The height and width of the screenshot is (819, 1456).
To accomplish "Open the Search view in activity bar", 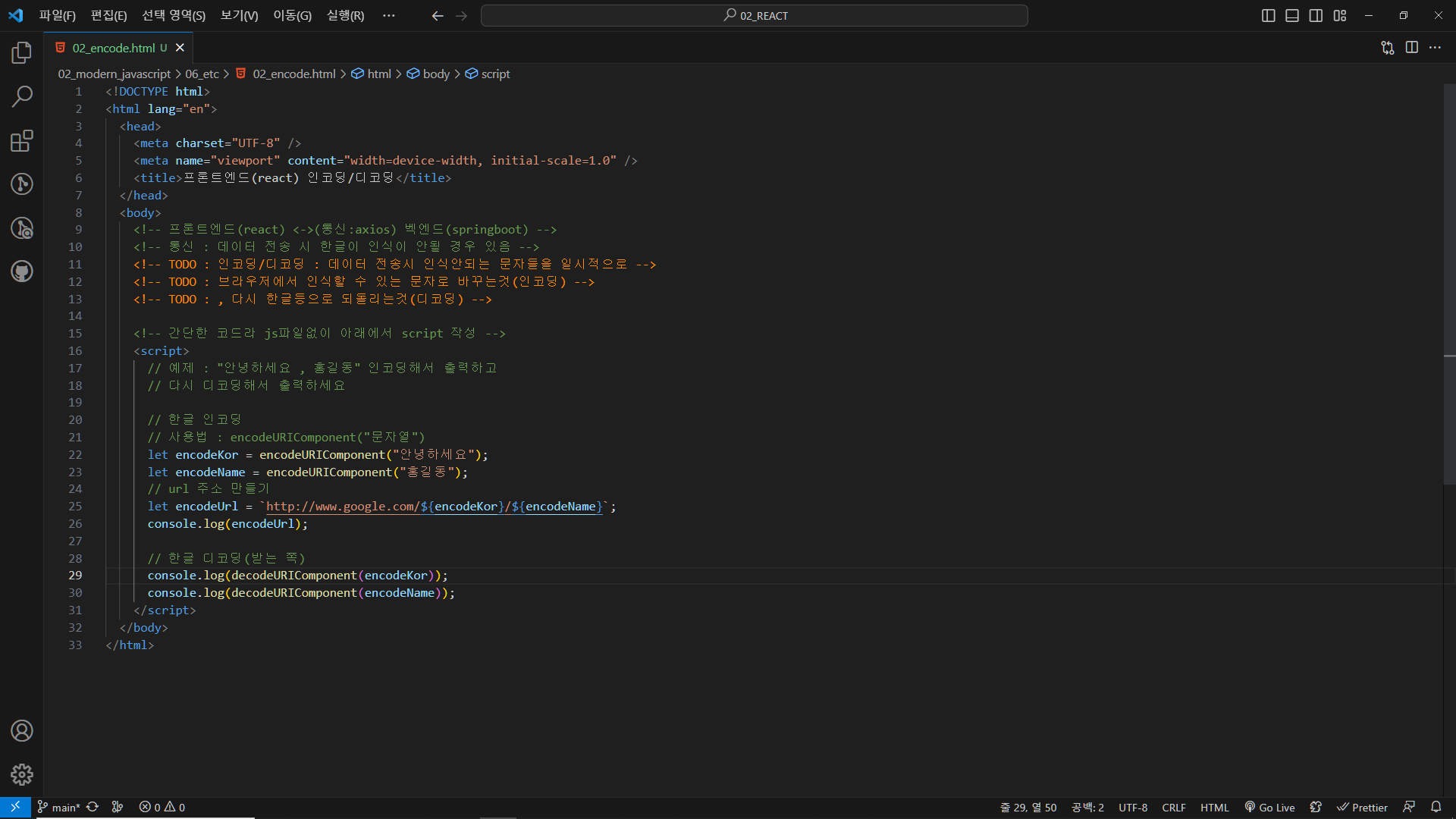I will pos(21,96).
